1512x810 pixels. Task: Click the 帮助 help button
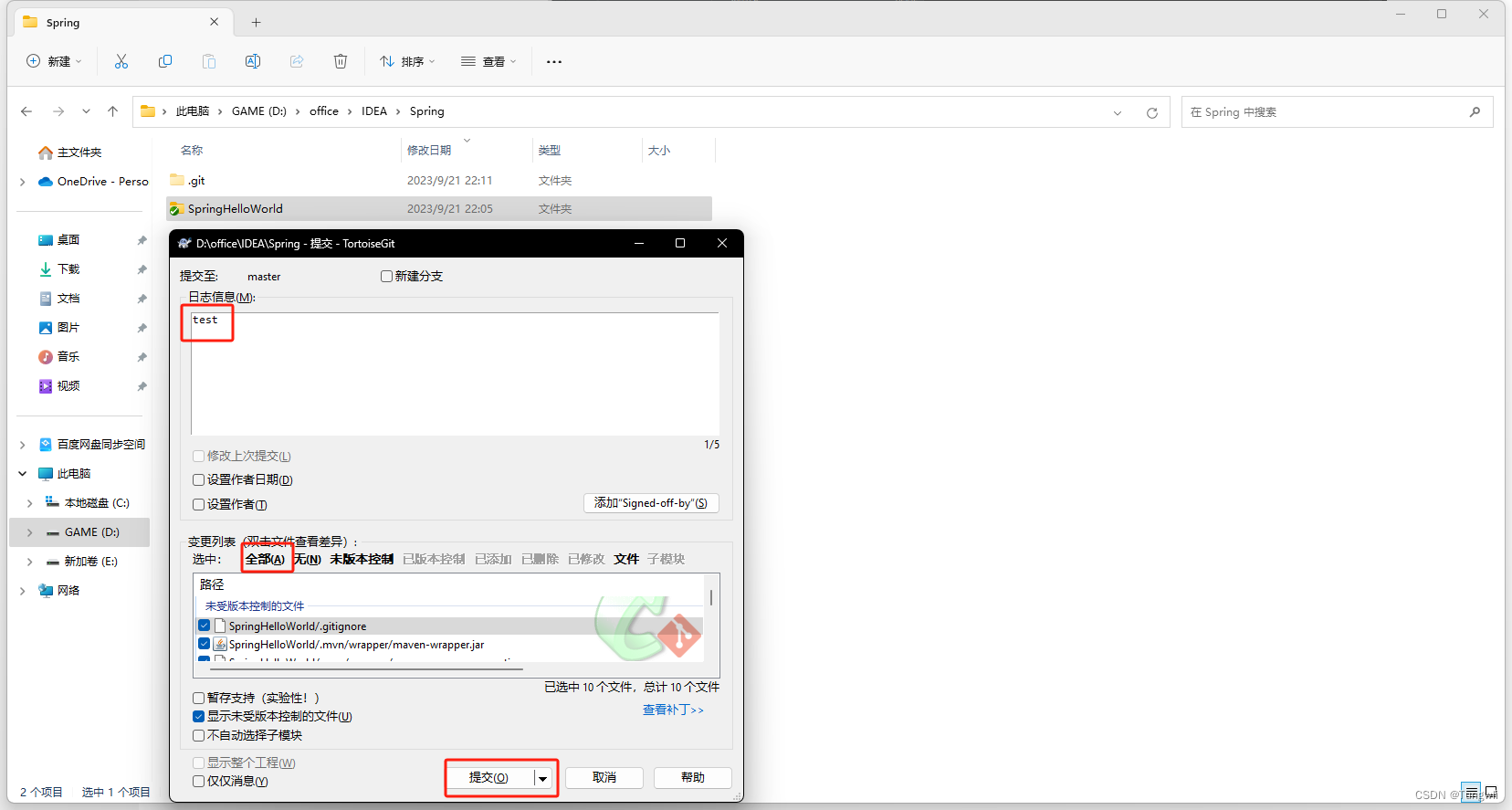[x=693, y=778]
